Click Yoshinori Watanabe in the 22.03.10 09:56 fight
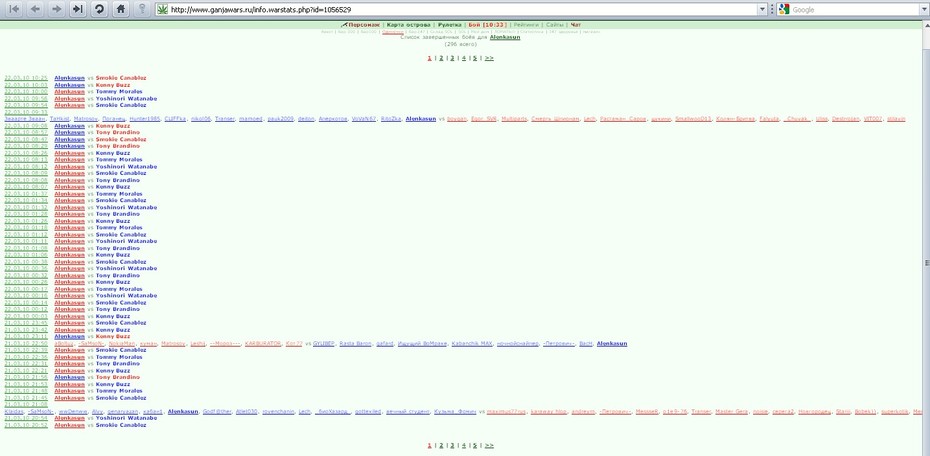Screen dimensions: 930x456 point(126,98)
